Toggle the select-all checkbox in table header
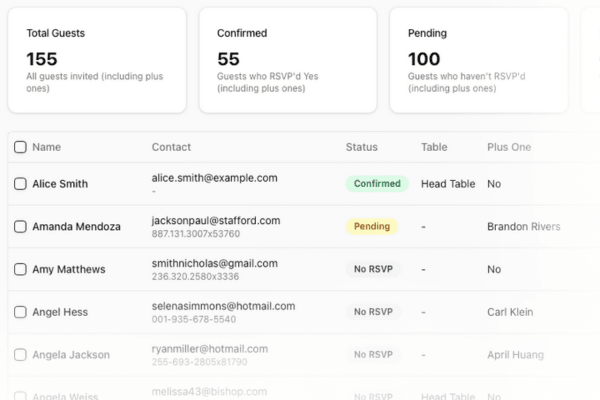The height and width of the screenshot is (400, 600). 20,147
